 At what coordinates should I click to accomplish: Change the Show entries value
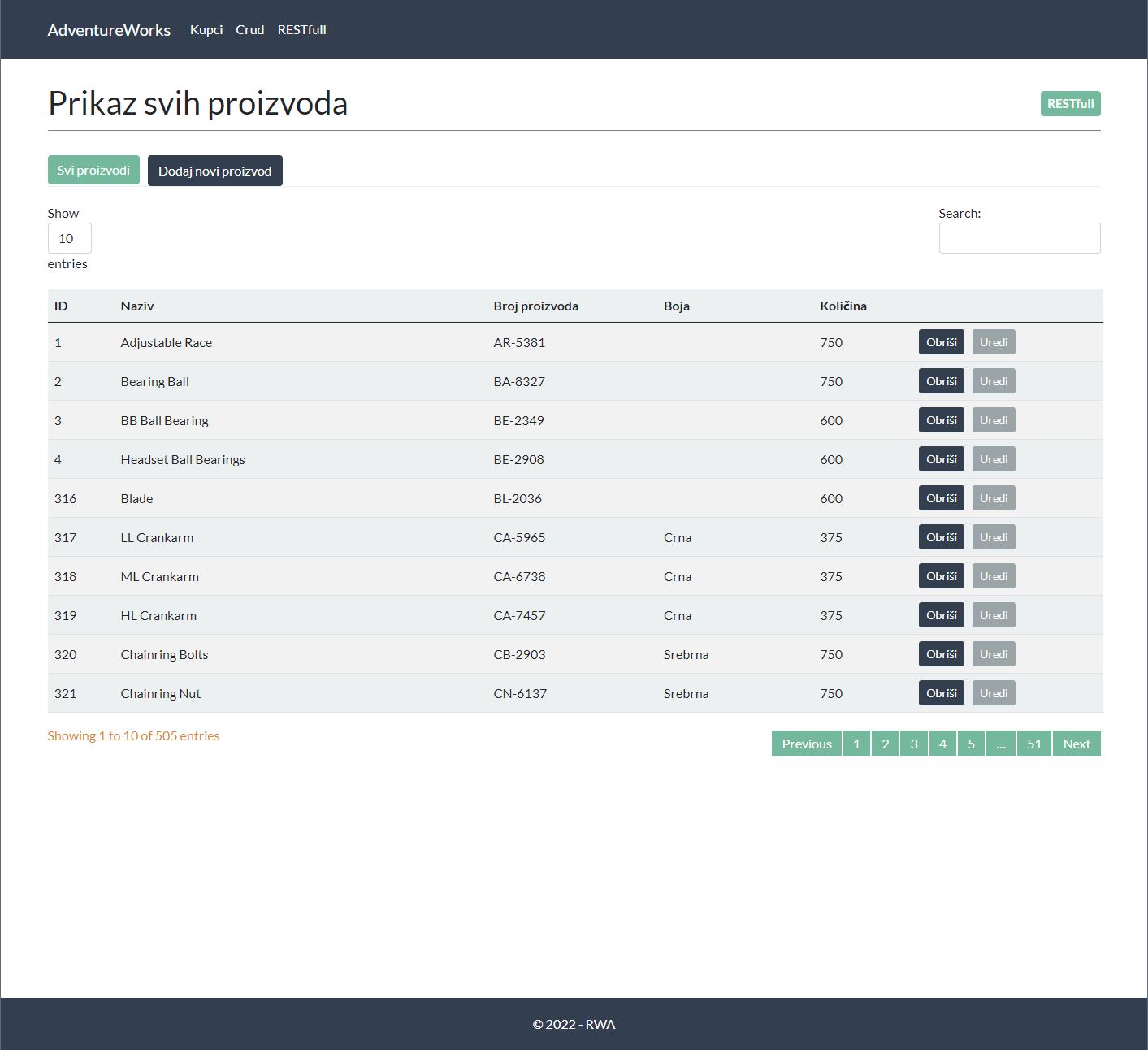click(x=69, y=237)
